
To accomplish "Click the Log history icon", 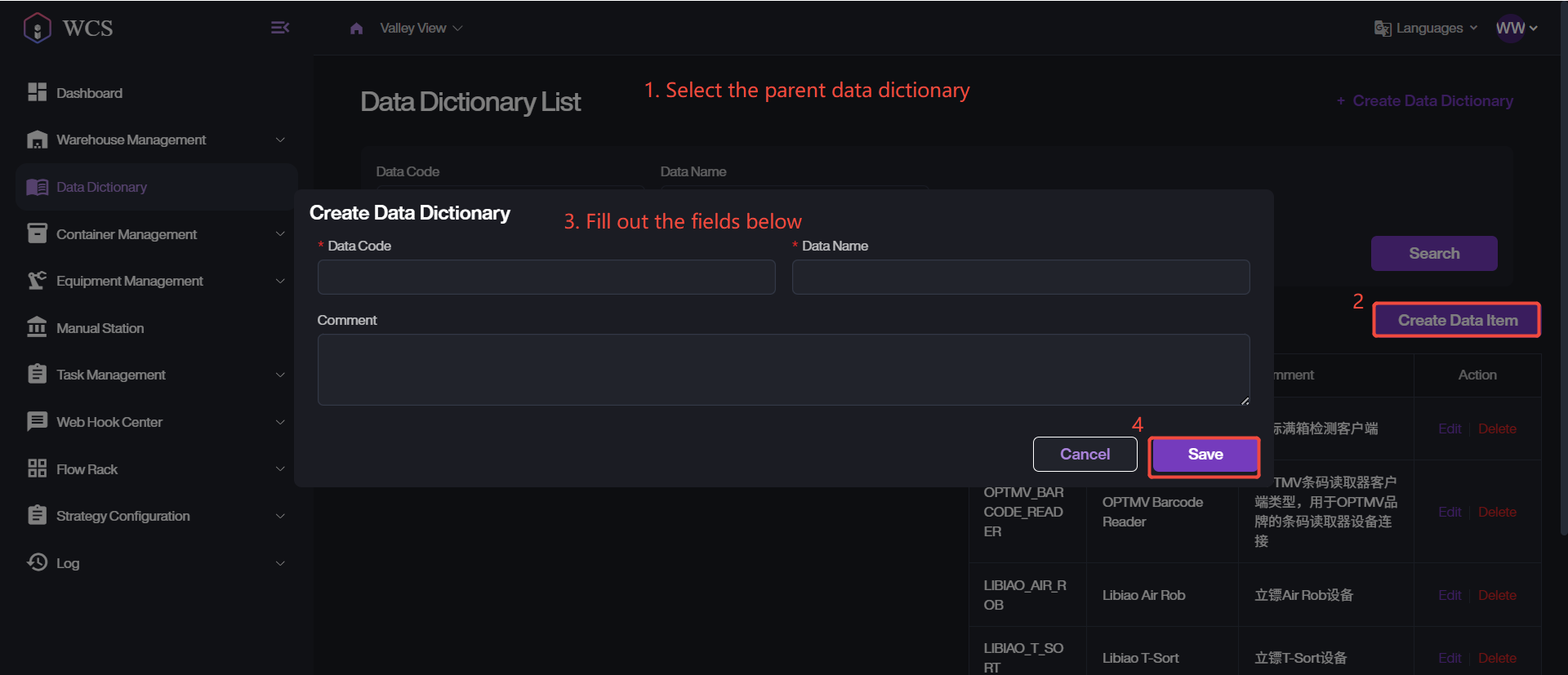I will pos(37,562).
